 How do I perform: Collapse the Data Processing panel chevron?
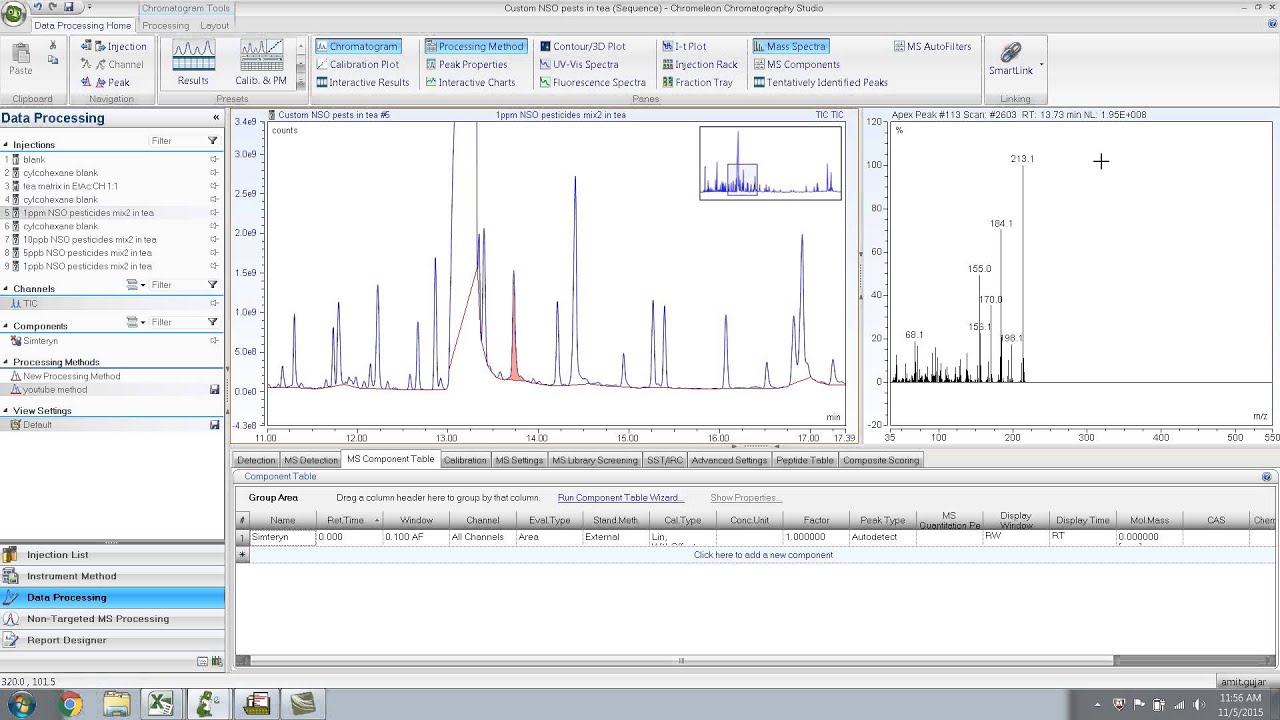point(216,118)
